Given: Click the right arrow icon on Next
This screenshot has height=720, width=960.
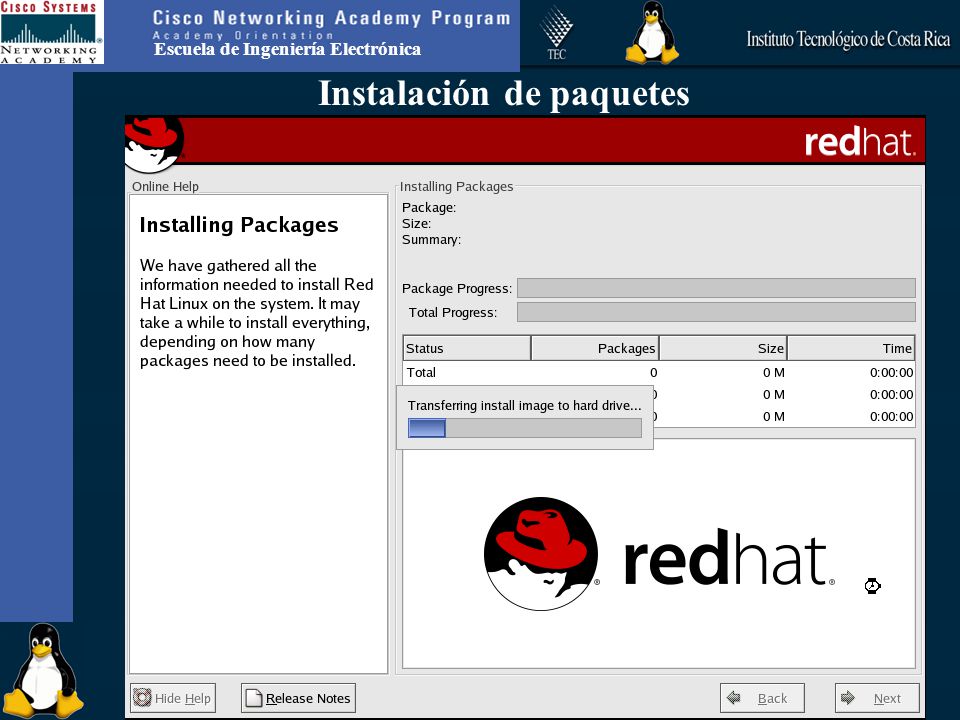Looking at the screenshot, I should tap(848, 697).
